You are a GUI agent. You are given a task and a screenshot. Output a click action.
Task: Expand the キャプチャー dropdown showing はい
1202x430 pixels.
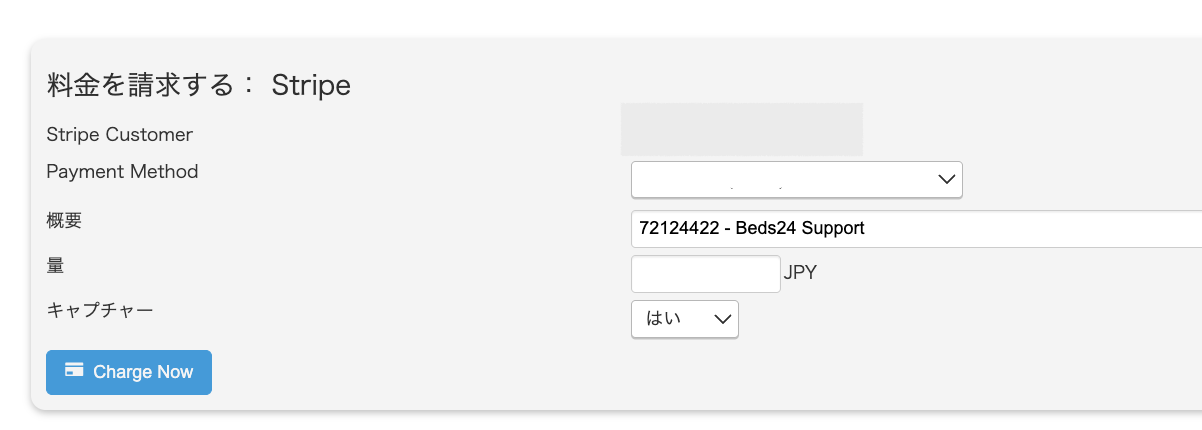pos(684,319)
